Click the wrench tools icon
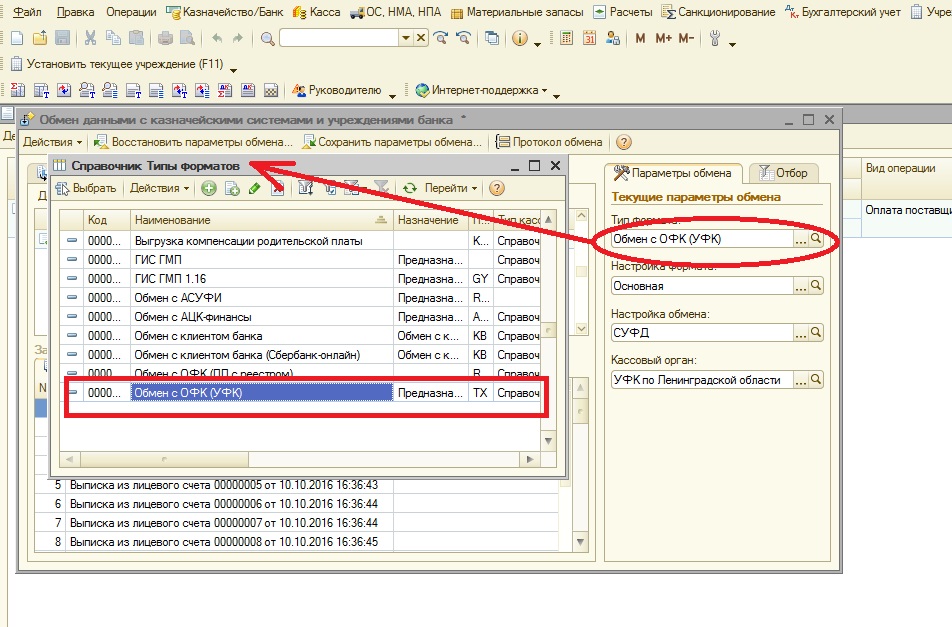 click(715, 38)
